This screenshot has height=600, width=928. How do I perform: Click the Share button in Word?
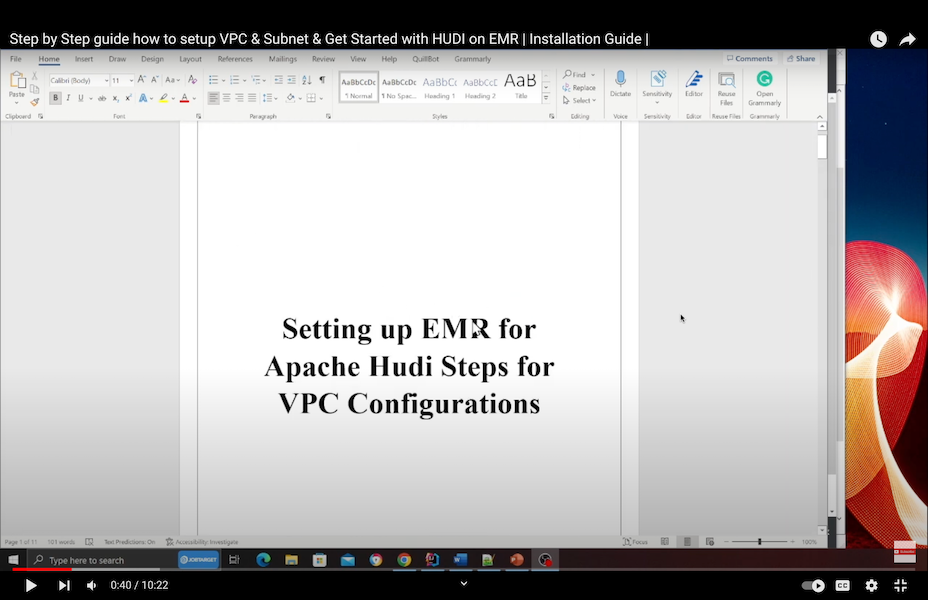pos(800,59)
